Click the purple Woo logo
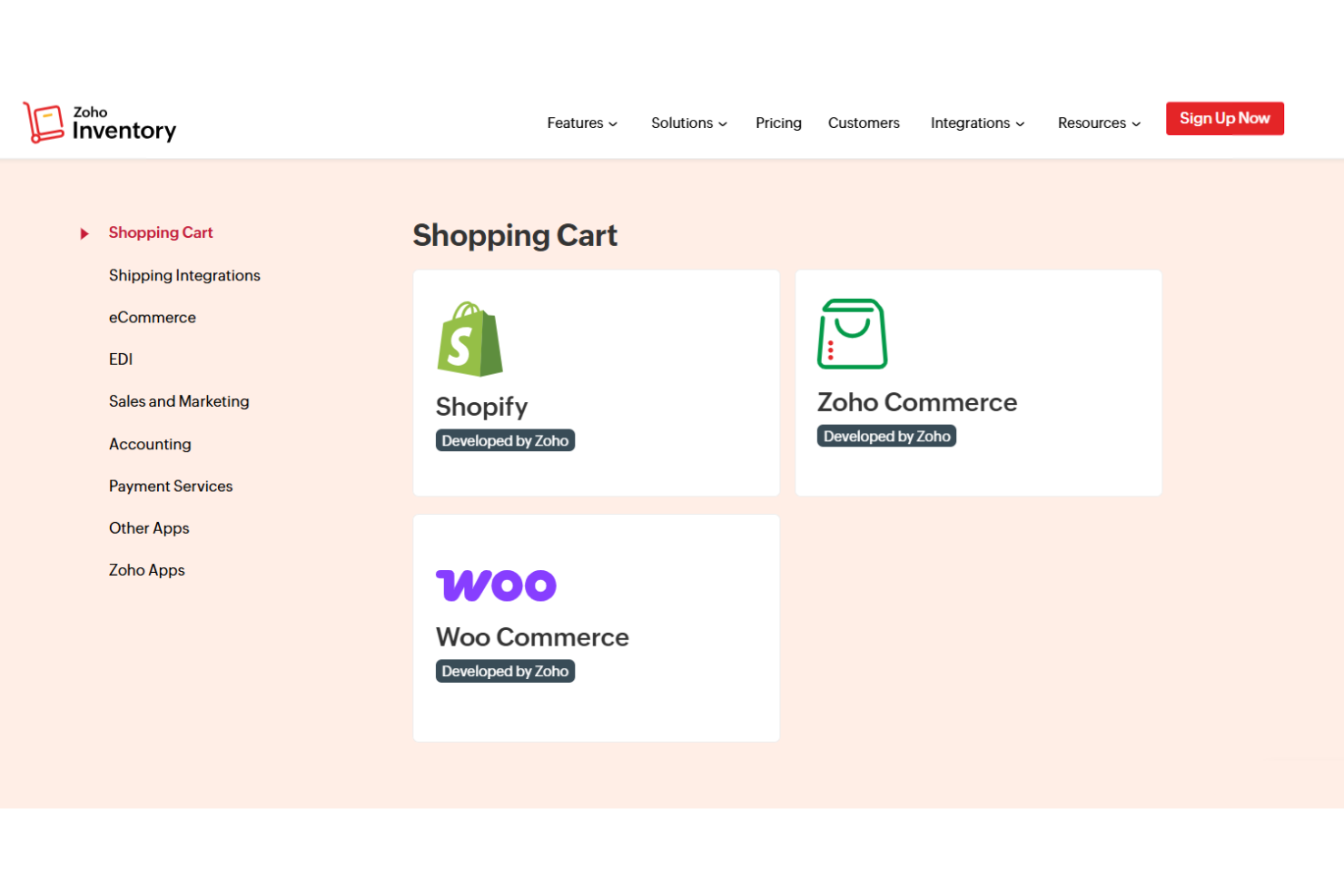The width and height of the screenshot is (1344, 896). click(497, 585)
